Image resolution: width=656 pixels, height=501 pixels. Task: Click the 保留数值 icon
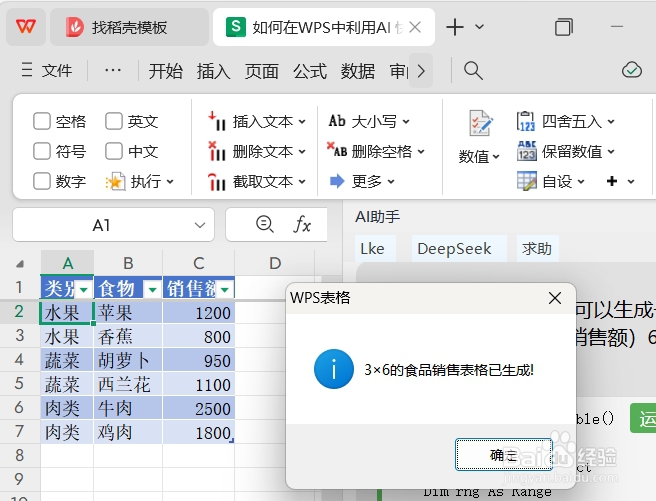point(527,151)
